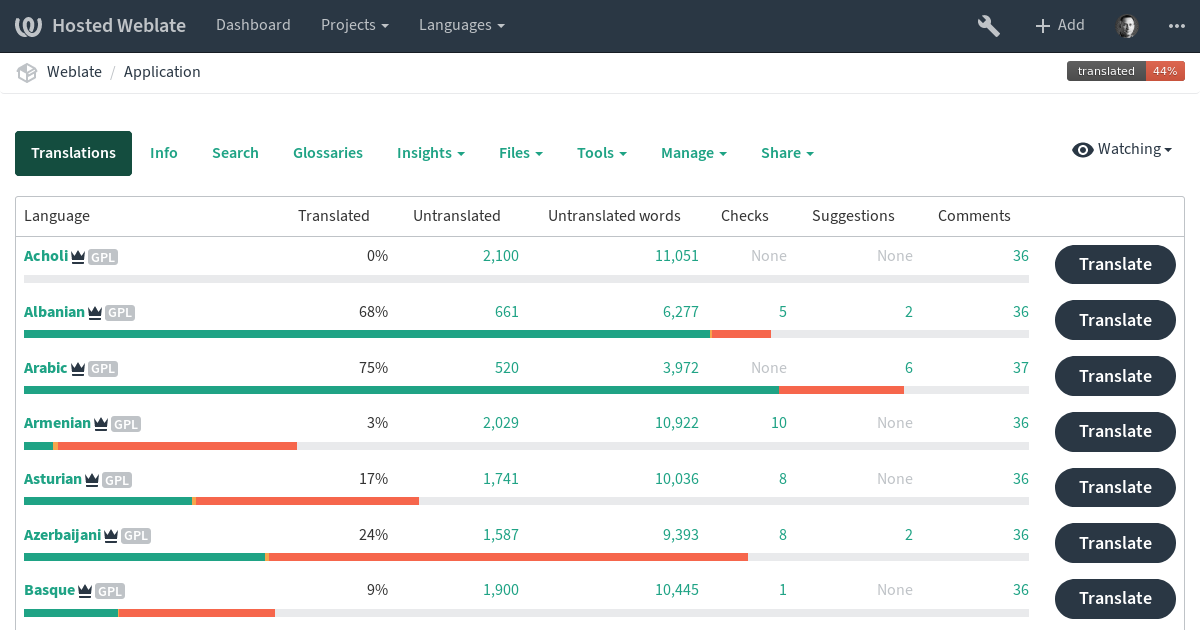The width and height of the screenshot is (1200, 630).
Task: Click the project cube icon in breadcrumb
Action: click(x=27, y=72)
